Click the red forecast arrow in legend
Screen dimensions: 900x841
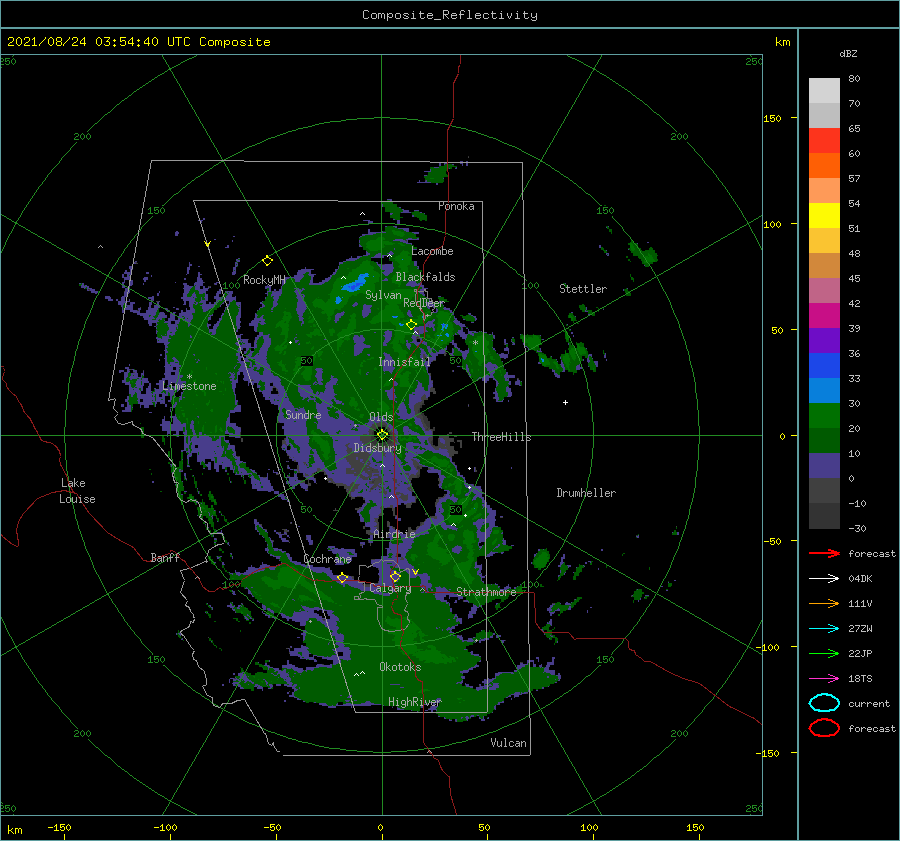pos(824,553)
